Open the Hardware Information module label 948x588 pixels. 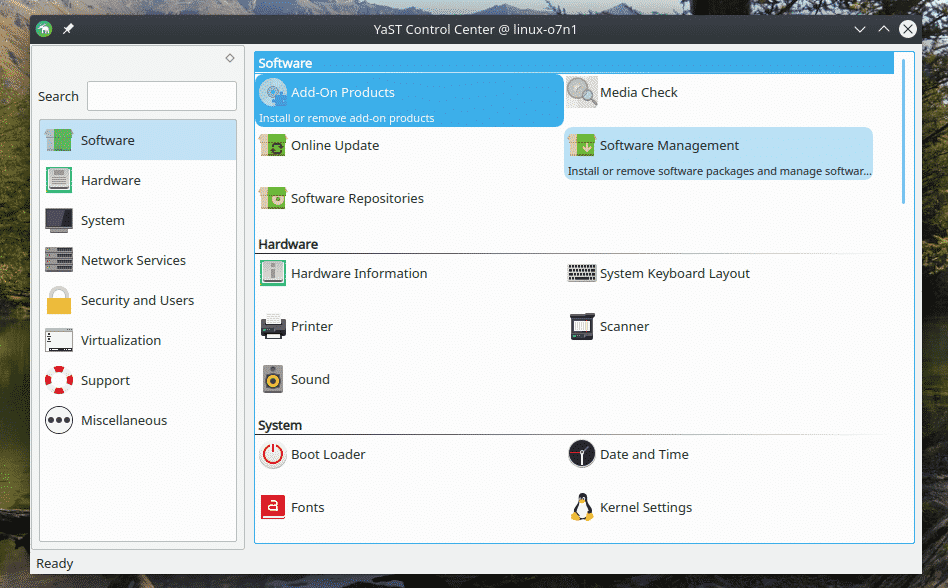359,273
